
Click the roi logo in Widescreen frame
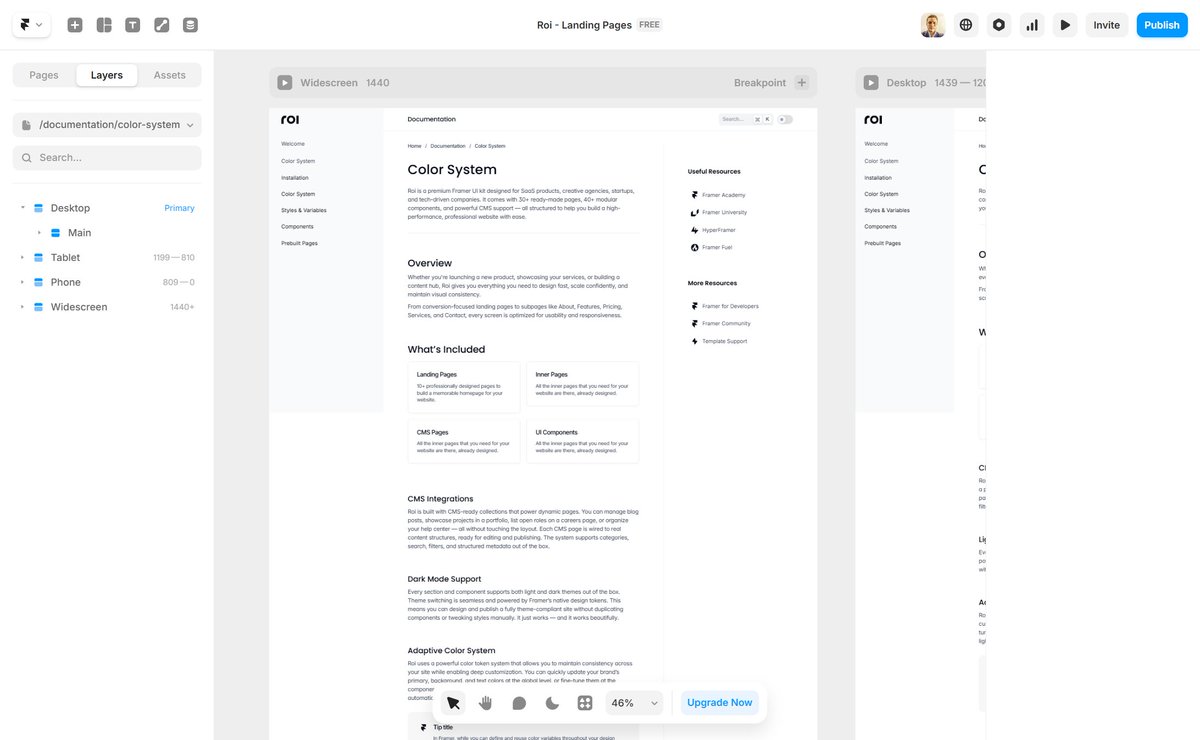coord(290,119)
